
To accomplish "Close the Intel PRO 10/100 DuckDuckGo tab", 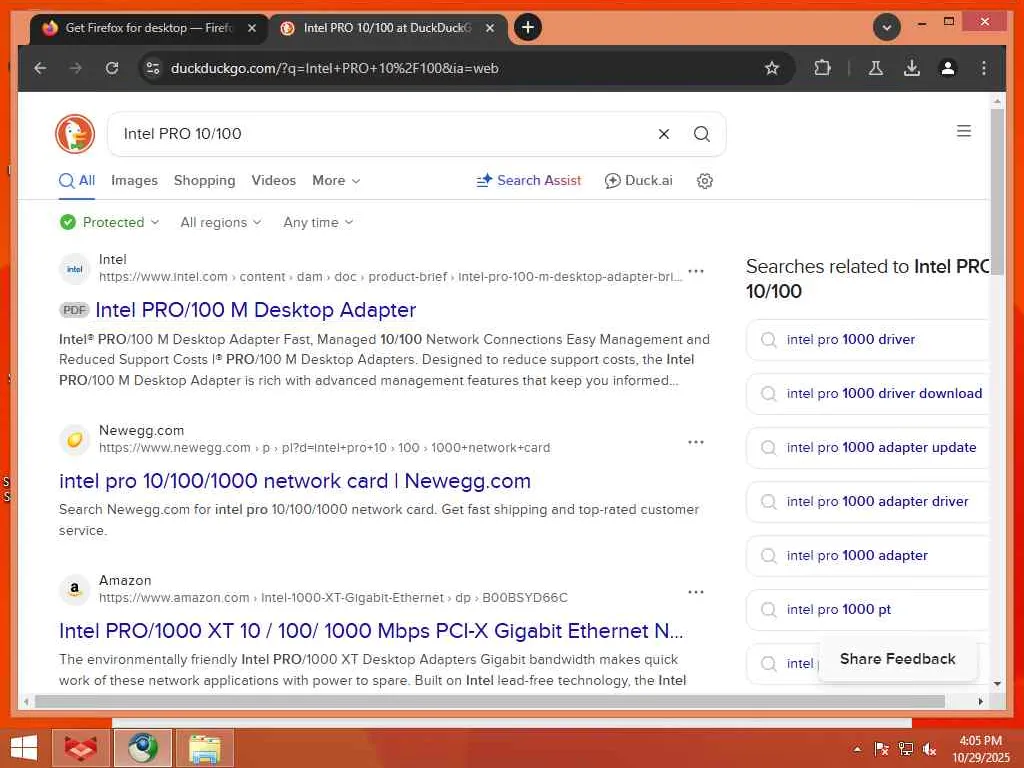I will point(490,27).
